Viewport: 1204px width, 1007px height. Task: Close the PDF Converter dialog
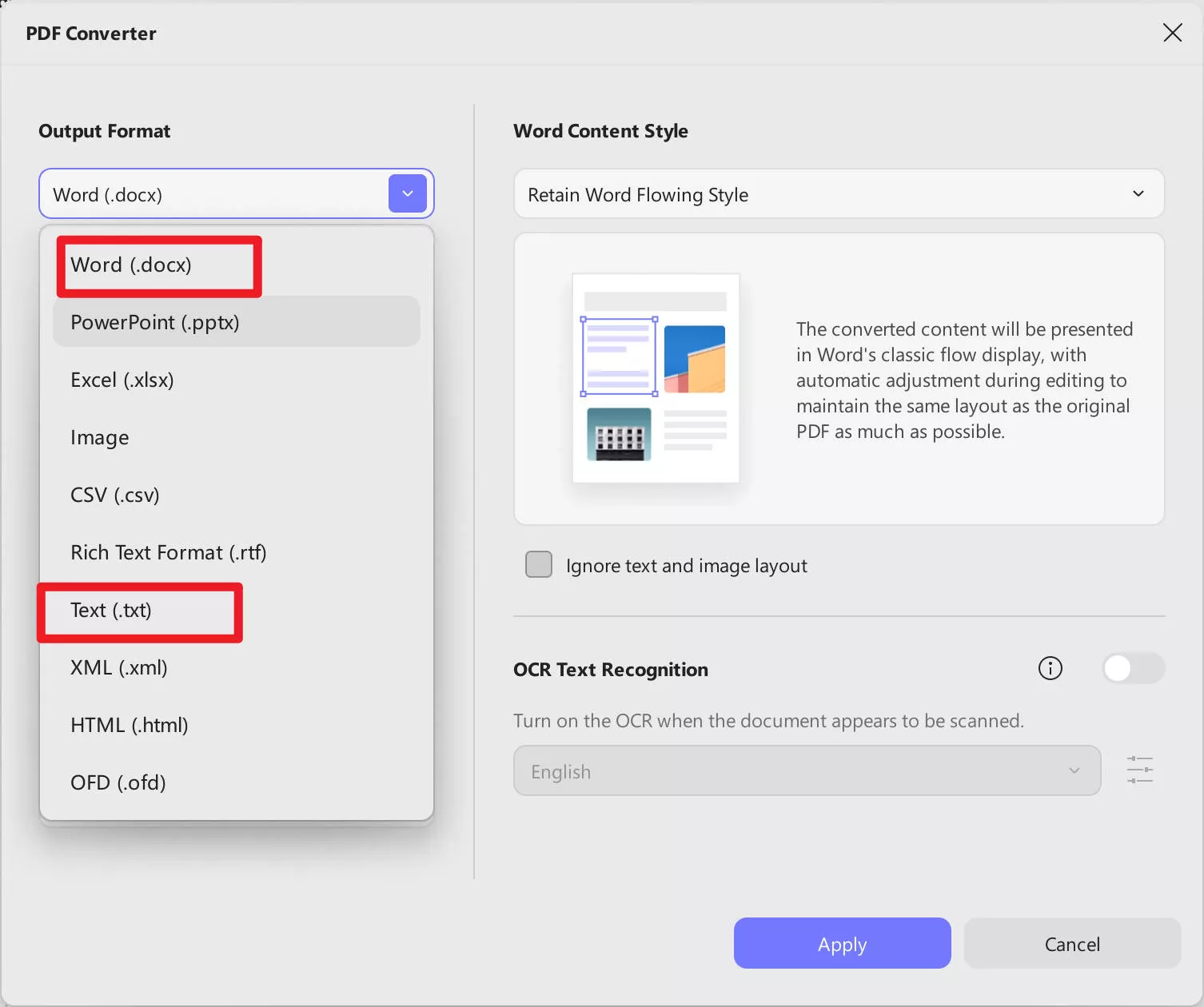click(x=1172, y=33)
